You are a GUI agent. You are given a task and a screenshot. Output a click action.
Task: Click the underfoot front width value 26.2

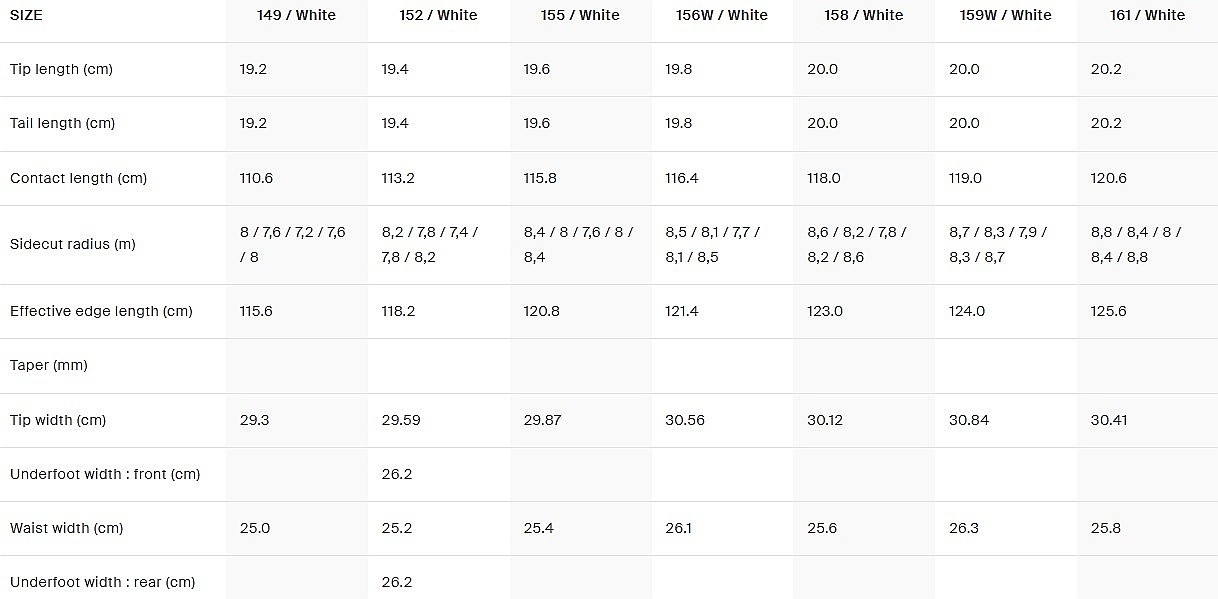(397, 474)
